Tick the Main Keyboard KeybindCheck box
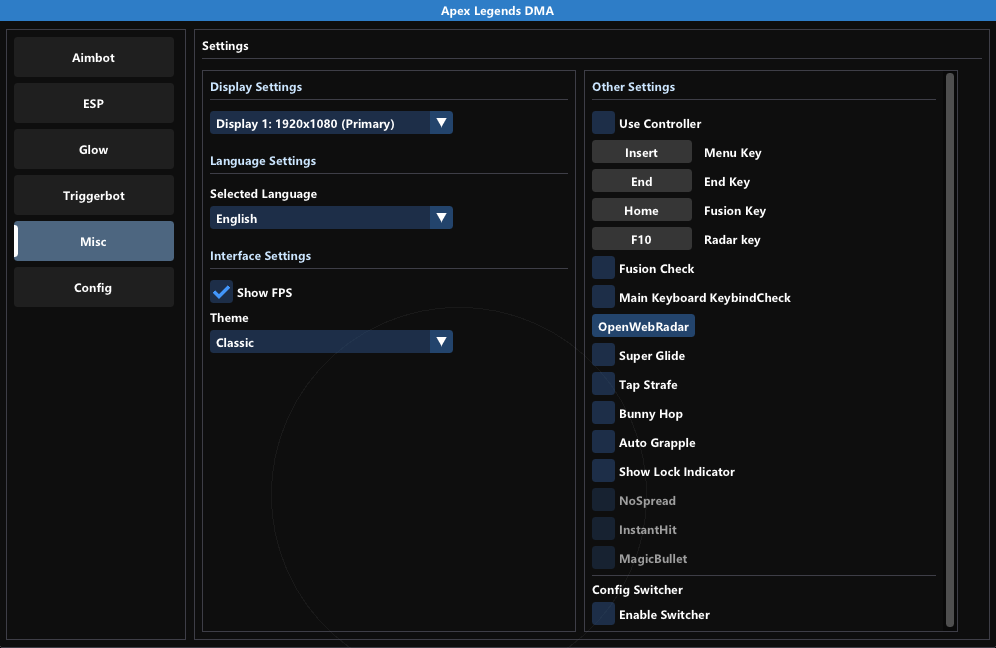The height and width of the screenshot is (648, 996). click(x=603, y=297)
